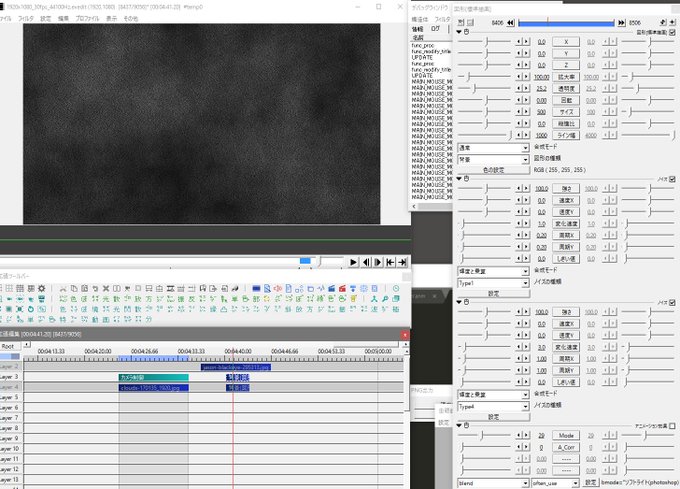Screen dimensions: 680x489
Task: Jump to end with the →| button
Action: point(402,262)
